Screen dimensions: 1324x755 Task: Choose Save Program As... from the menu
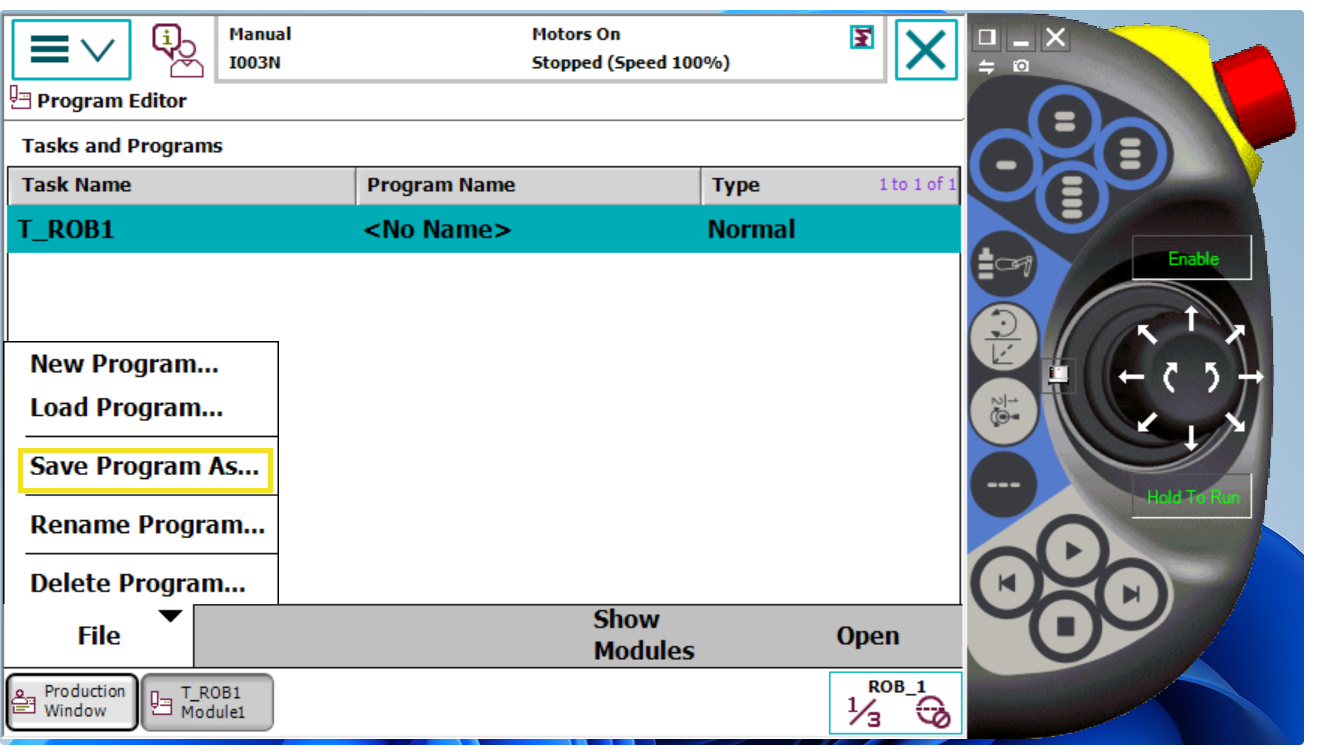[x=144, y=467]
